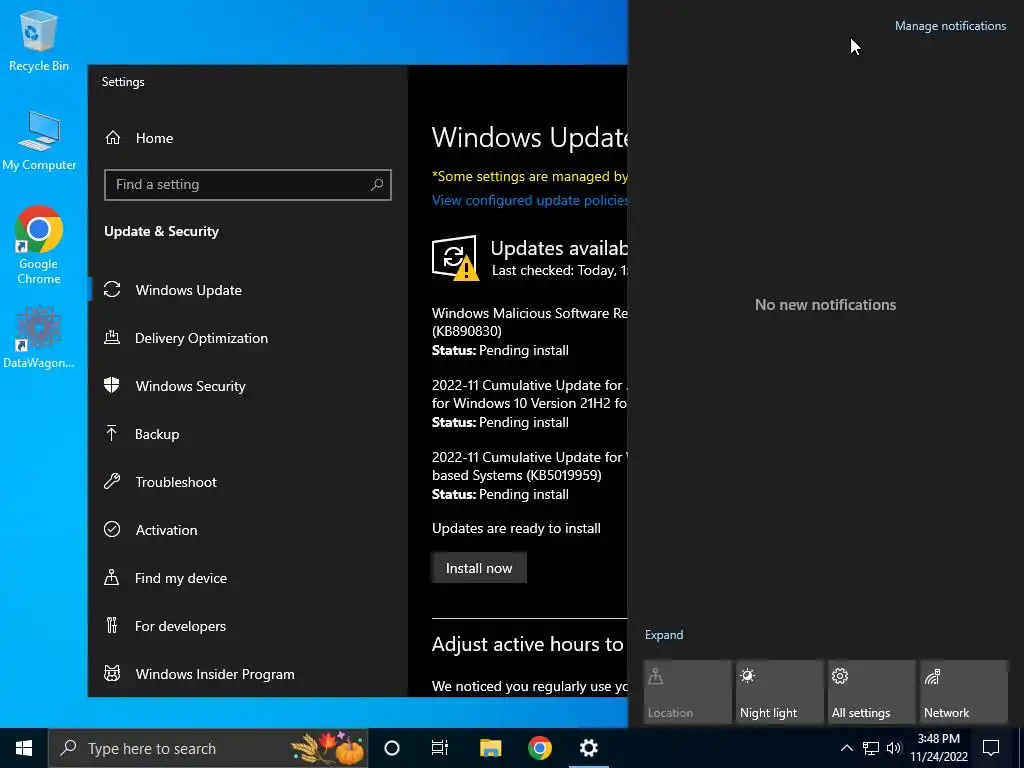Click the Cortana circle on taskbar
1024x768 pixels.
pos(392,748)
